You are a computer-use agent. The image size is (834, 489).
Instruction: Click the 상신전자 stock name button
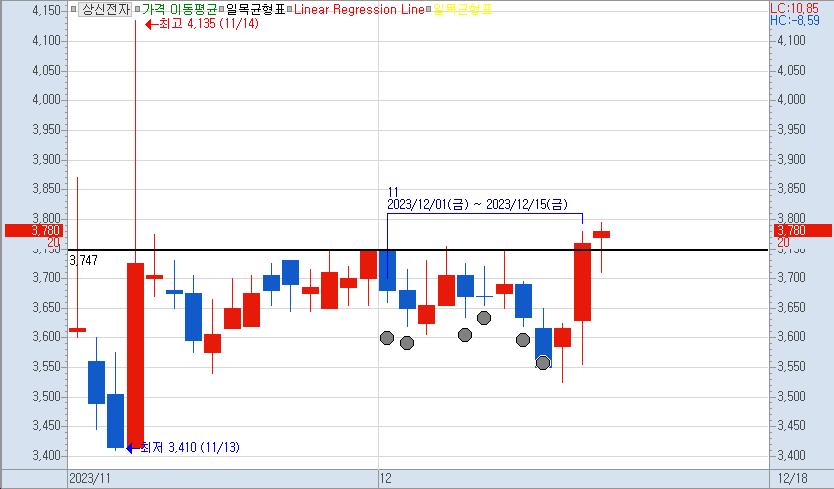[105, 9]
